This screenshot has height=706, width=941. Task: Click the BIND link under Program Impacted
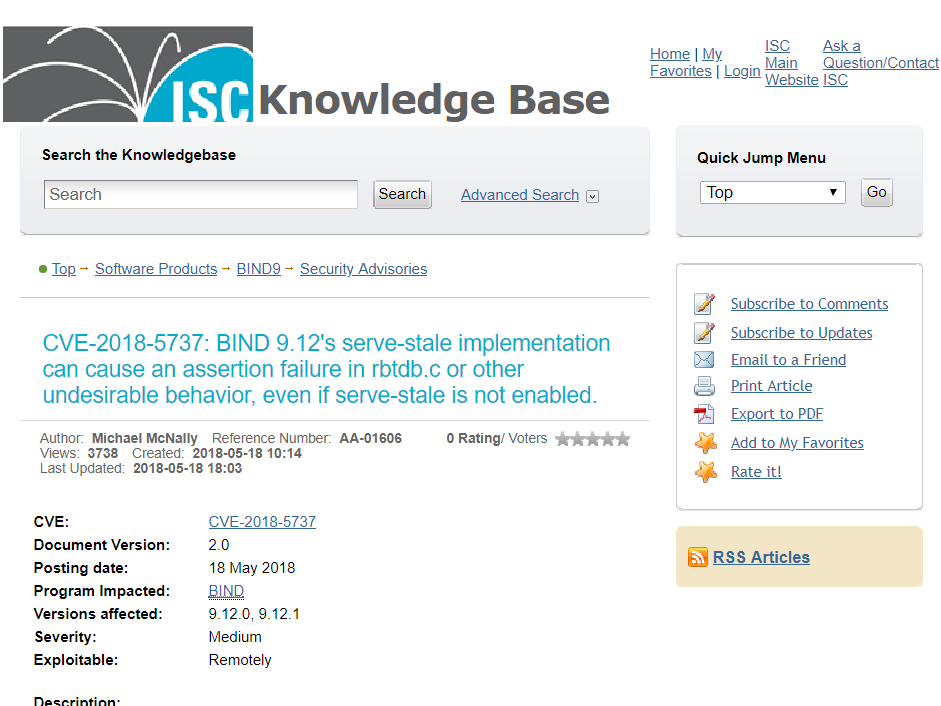click(x=225, y=591)
